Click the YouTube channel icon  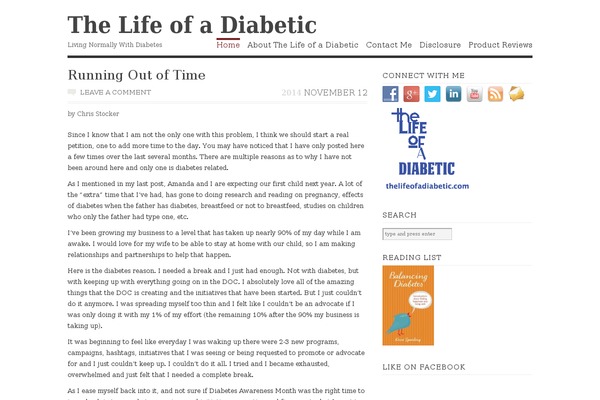[x=475, y=94]
